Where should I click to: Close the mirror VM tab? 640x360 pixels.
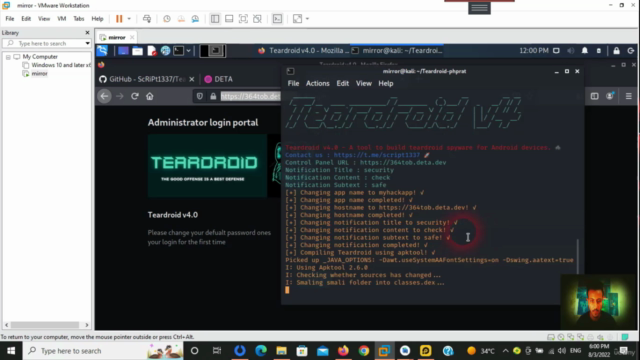coord(132,38)
